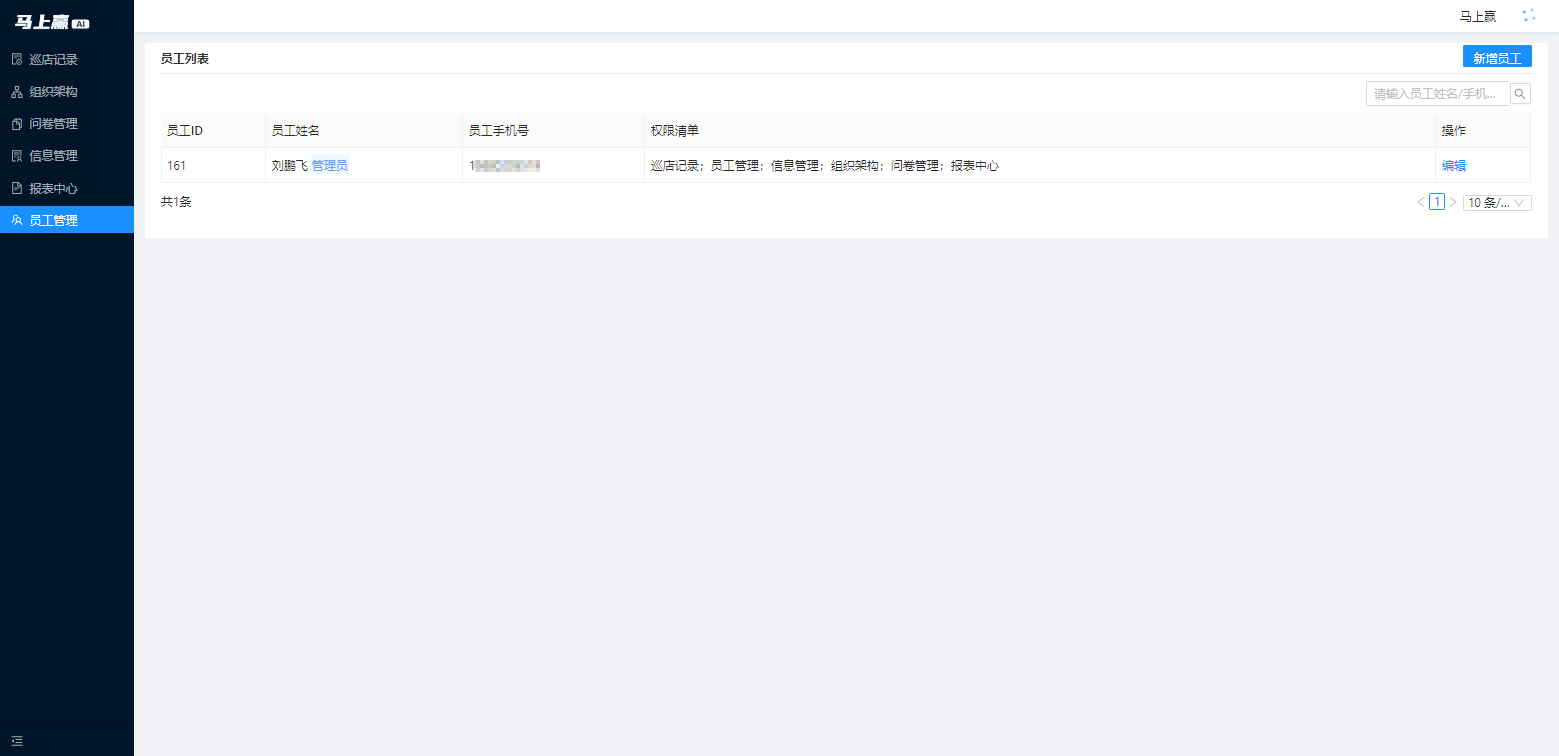Click the employee name 刘鹏飞

pyautogui.click(x=290, y=166)
